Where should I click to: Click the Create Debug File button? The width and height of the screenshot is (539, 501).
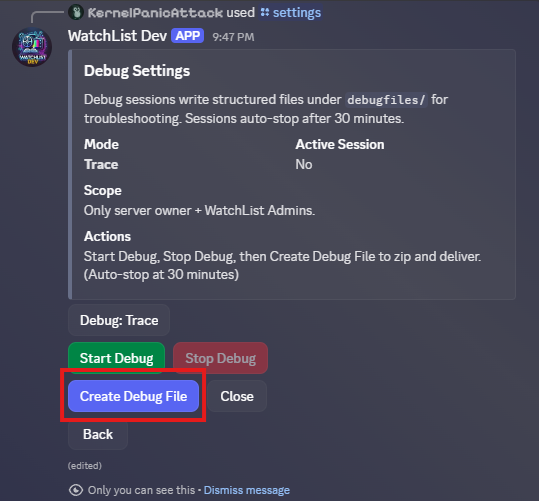pos(133,396)
